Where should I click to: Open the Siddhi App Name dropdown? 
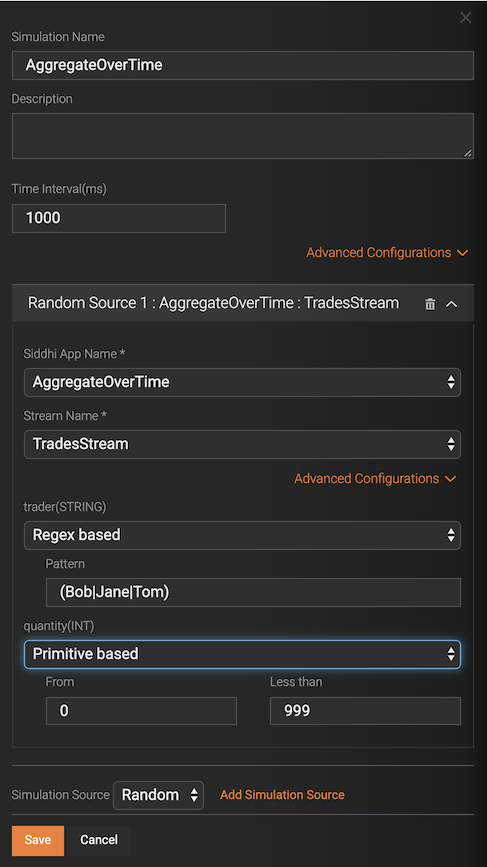[242, 382]
